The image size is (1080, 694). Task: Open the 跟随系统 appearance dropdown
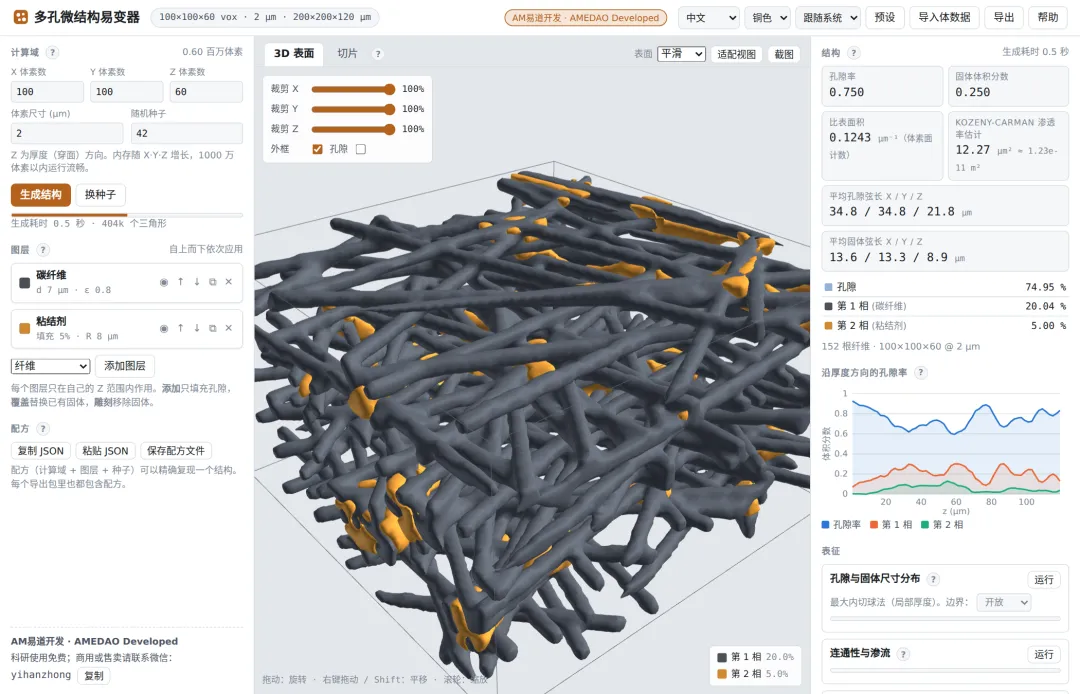point(828,18)
